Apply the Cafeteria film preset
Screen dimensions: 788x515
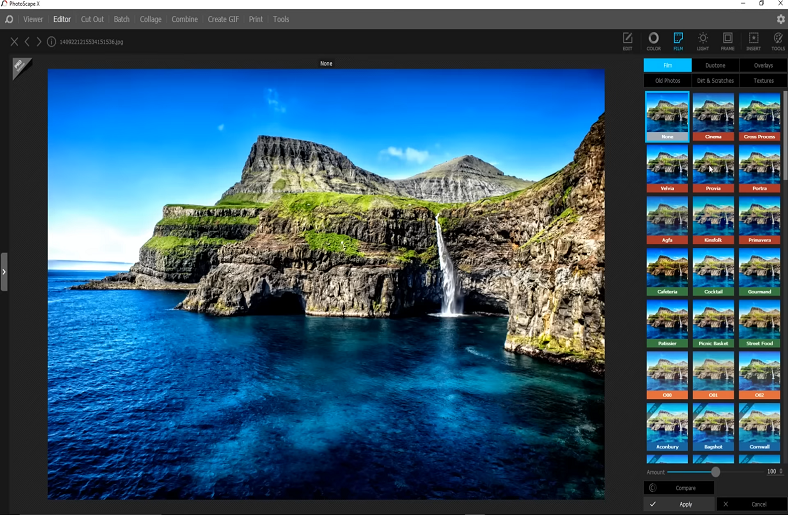[x=667, y=272]
